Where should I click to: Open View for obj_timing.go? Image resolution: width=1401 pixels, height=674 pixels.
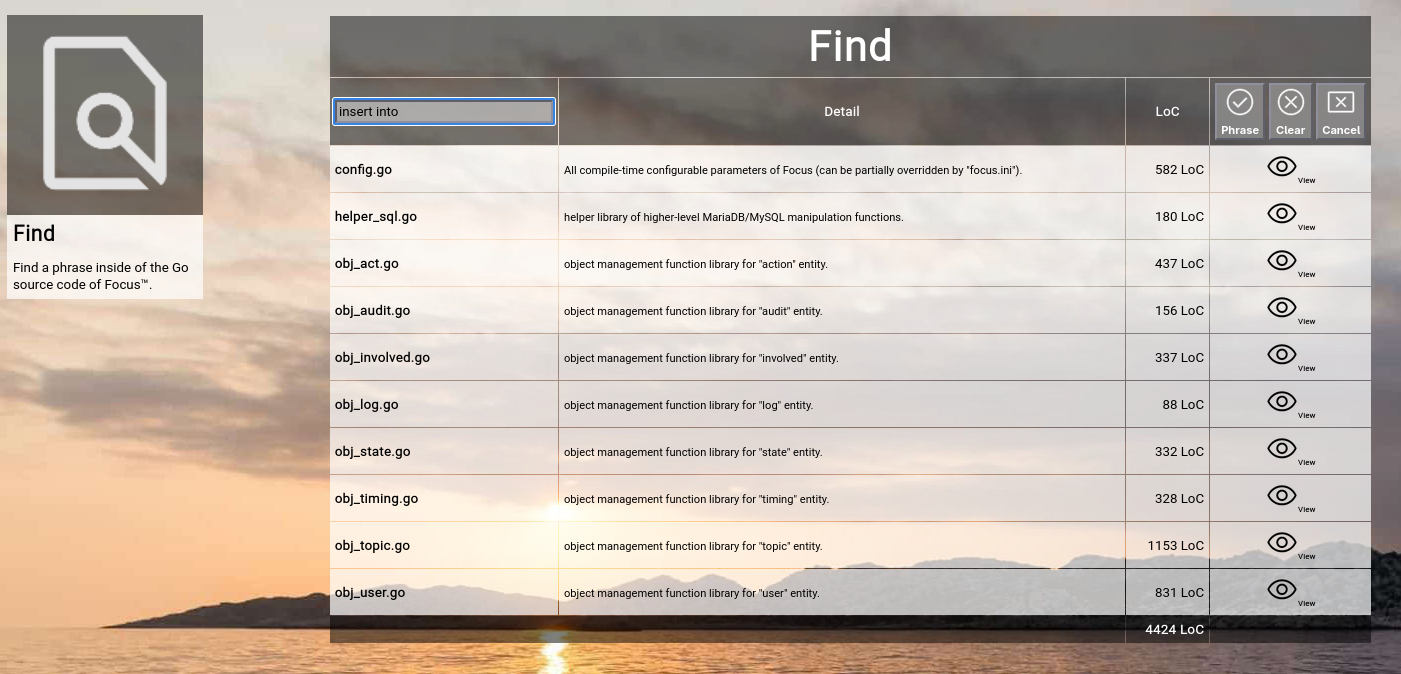tap(1282, 496)
